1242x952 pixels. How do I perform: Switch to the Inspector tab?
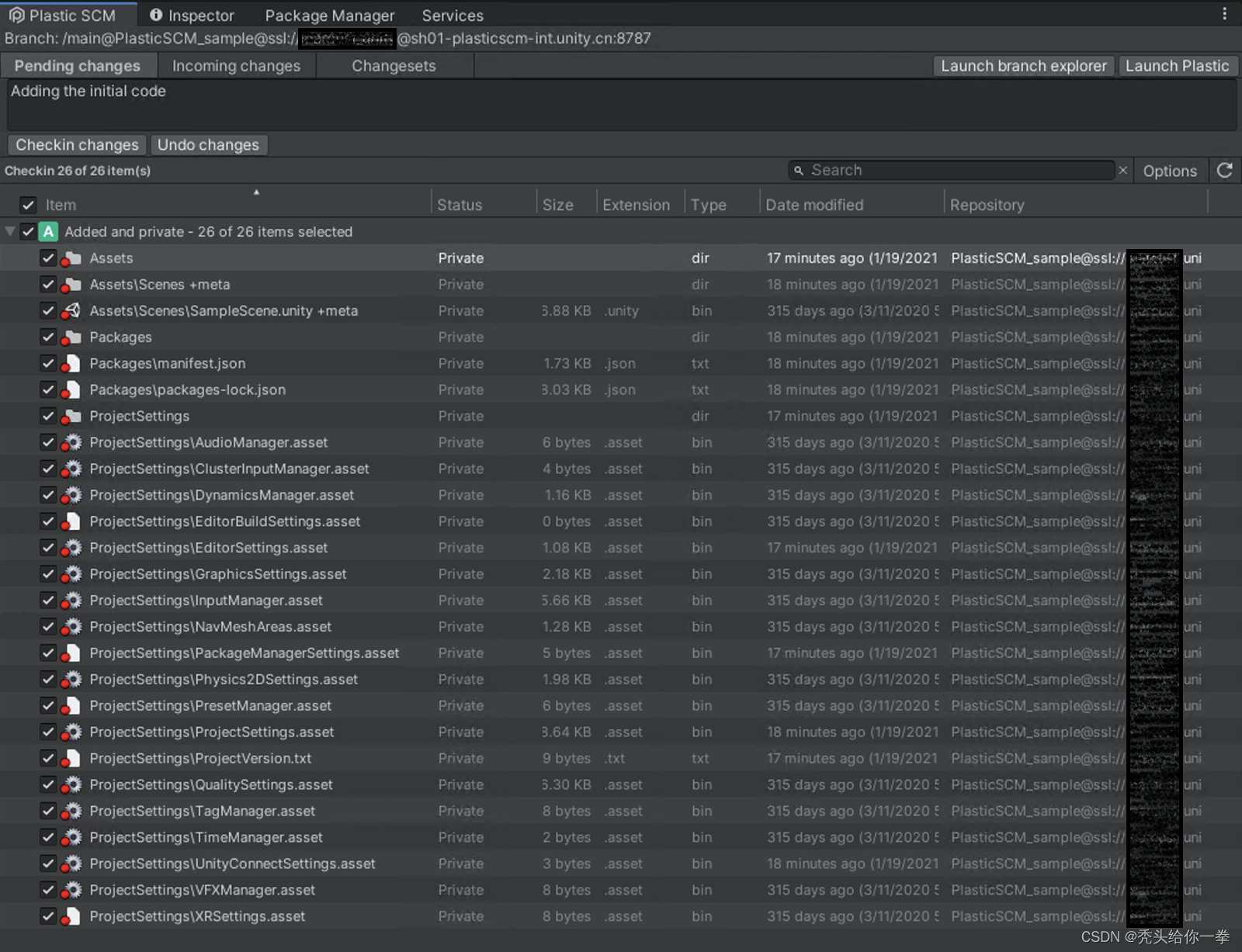tap(192, 15)
